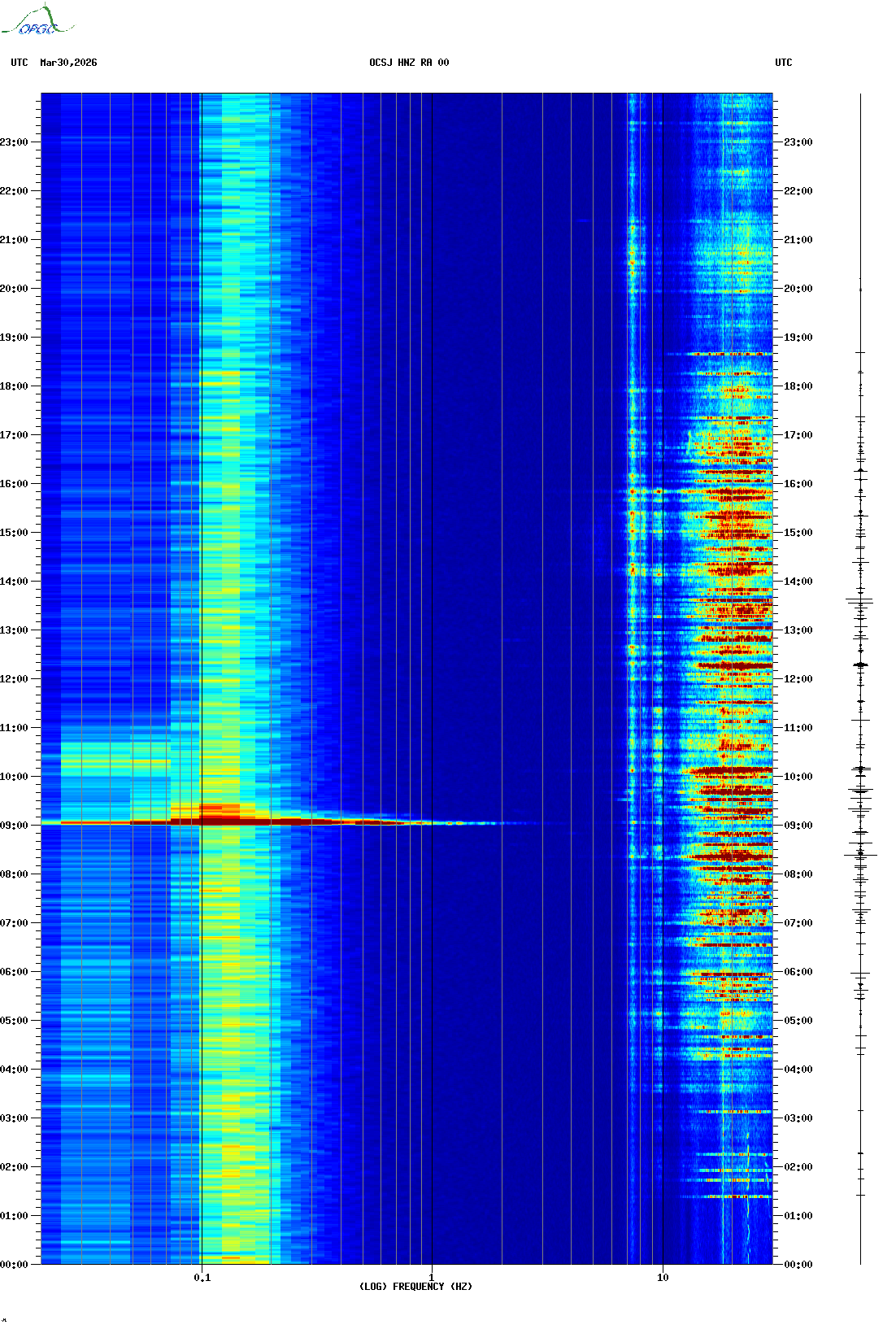Screen dimensions: 896x1329
Task: Click the Mar30,2026 date label
Action: [x=68, y=63]
